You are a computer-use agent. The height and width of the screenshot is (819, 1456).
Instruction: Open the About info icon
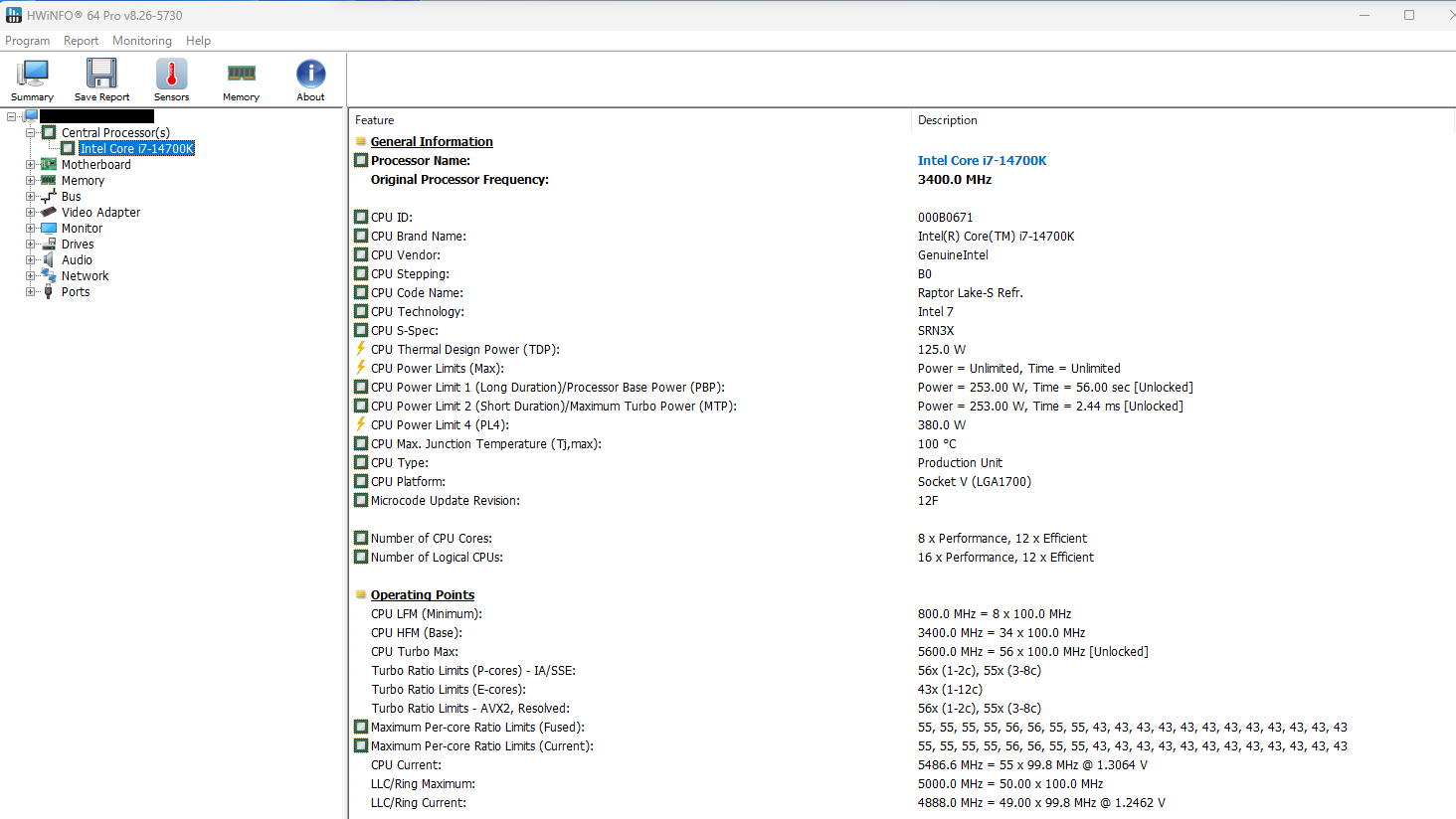[310, 76]
